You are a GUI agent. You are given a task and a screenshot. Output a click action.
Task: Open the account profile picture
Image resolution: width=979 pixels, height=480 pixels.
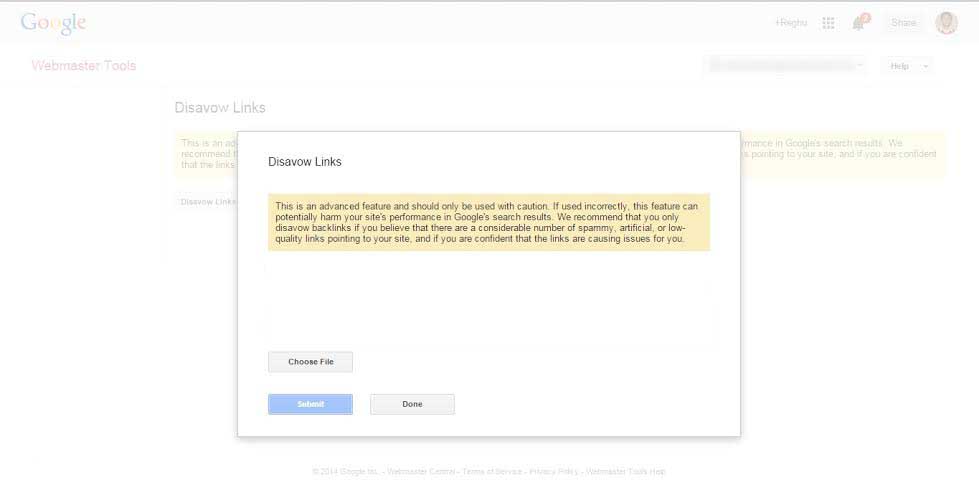pos(947,23)
